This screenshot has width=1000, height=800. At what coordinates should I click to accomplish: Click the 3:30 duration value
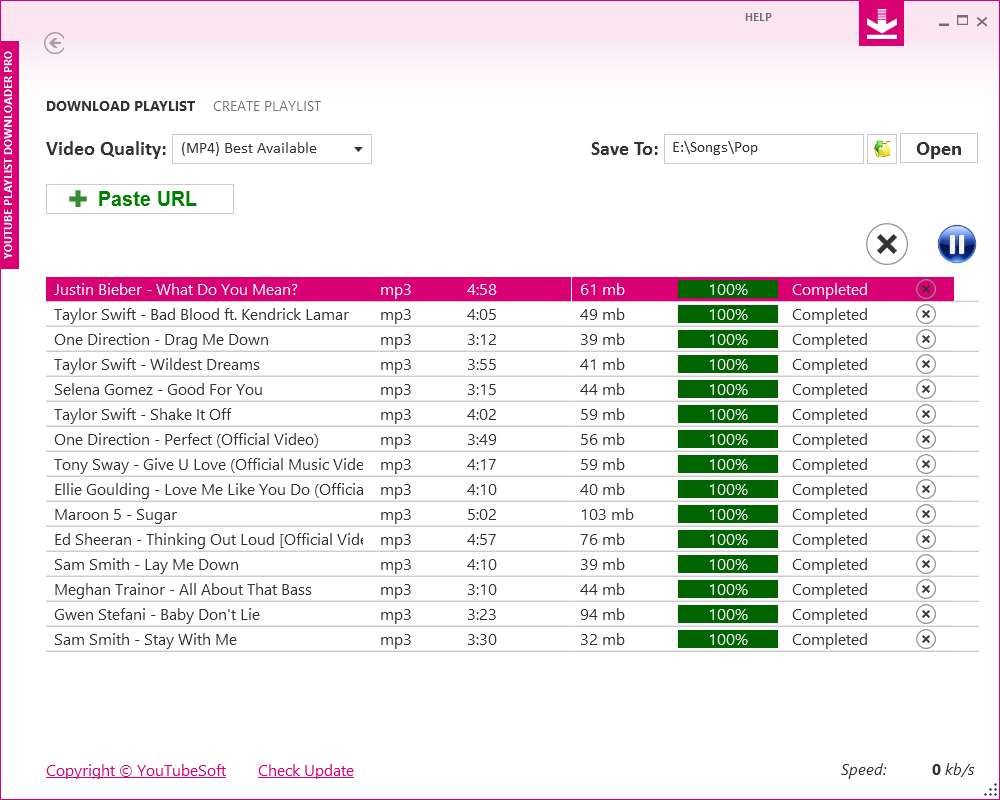click(x=482, y=640)
